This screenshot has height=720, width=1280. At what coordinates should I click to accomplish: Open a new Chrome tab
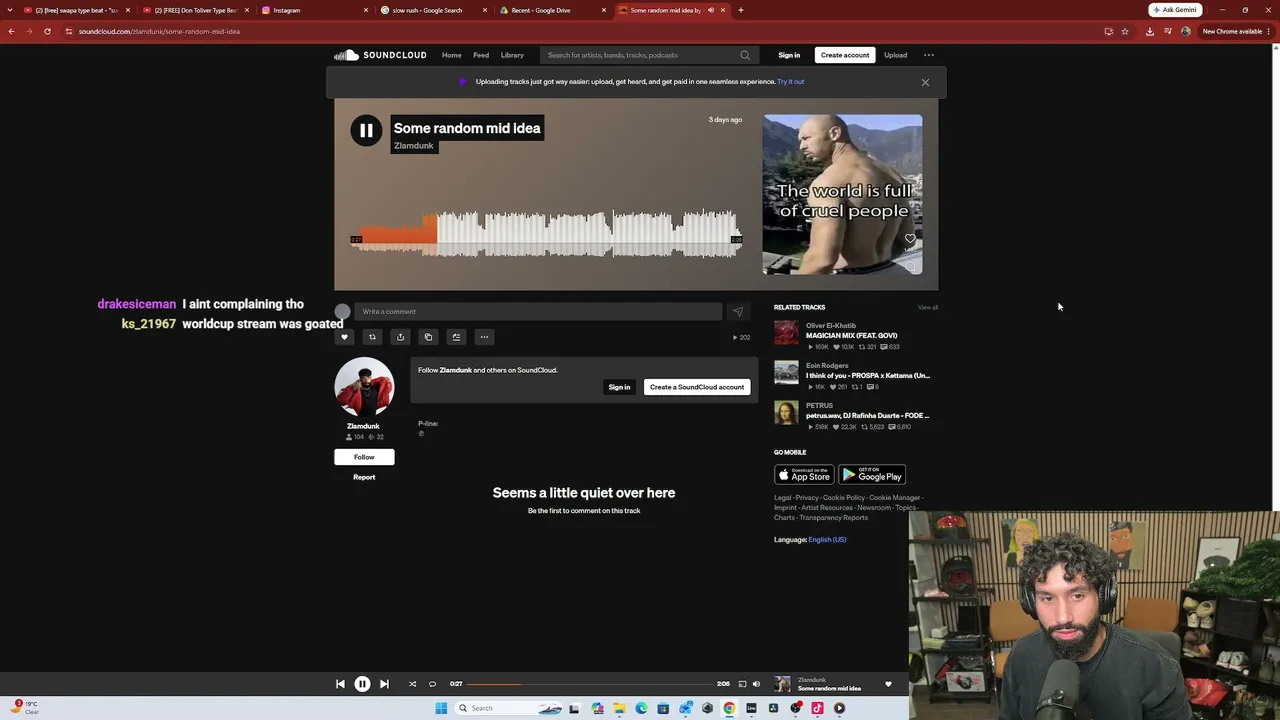[x=741, y=10]
